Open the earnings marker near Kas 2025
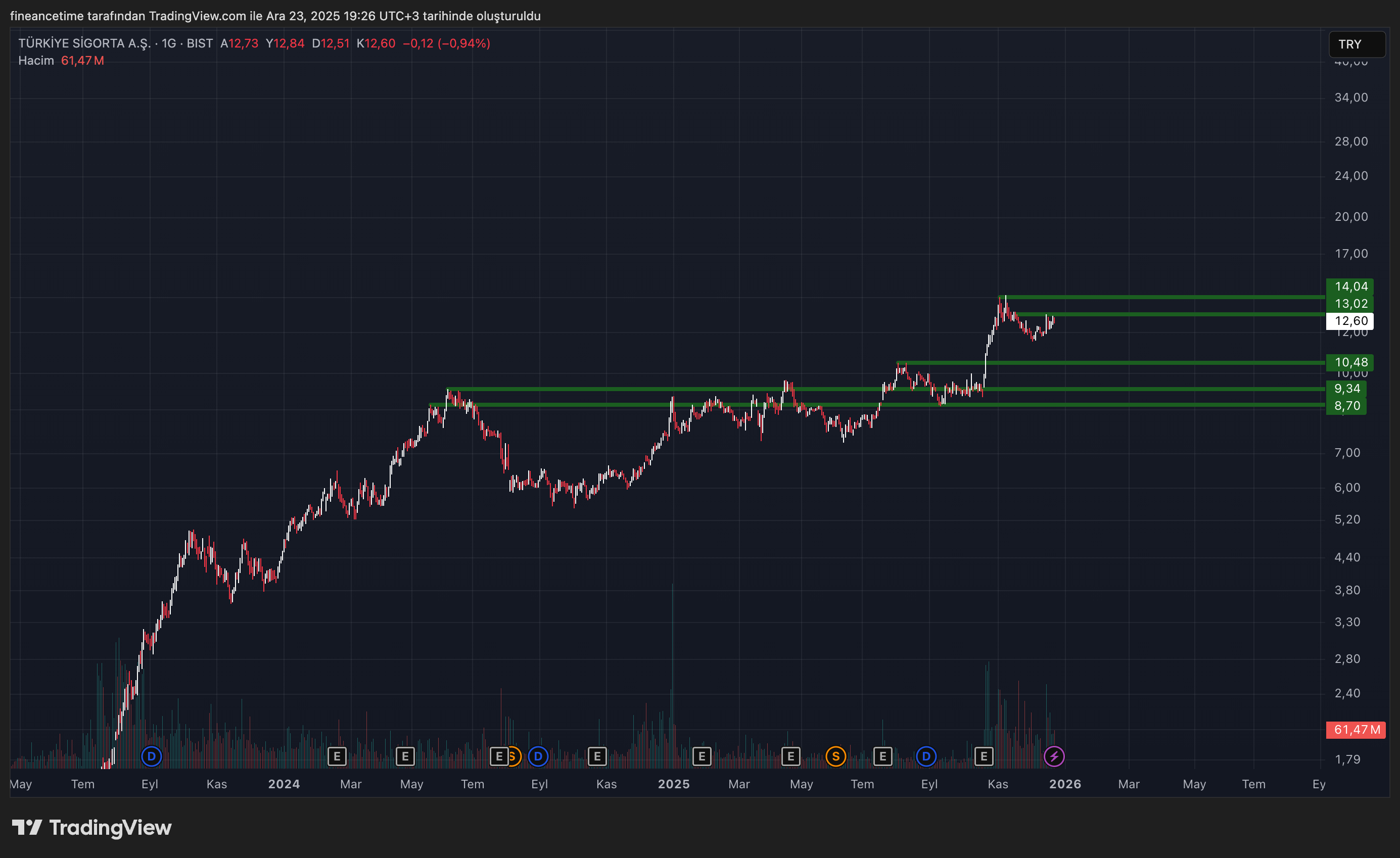This screenshot has width=1400, height=858. 984,756
